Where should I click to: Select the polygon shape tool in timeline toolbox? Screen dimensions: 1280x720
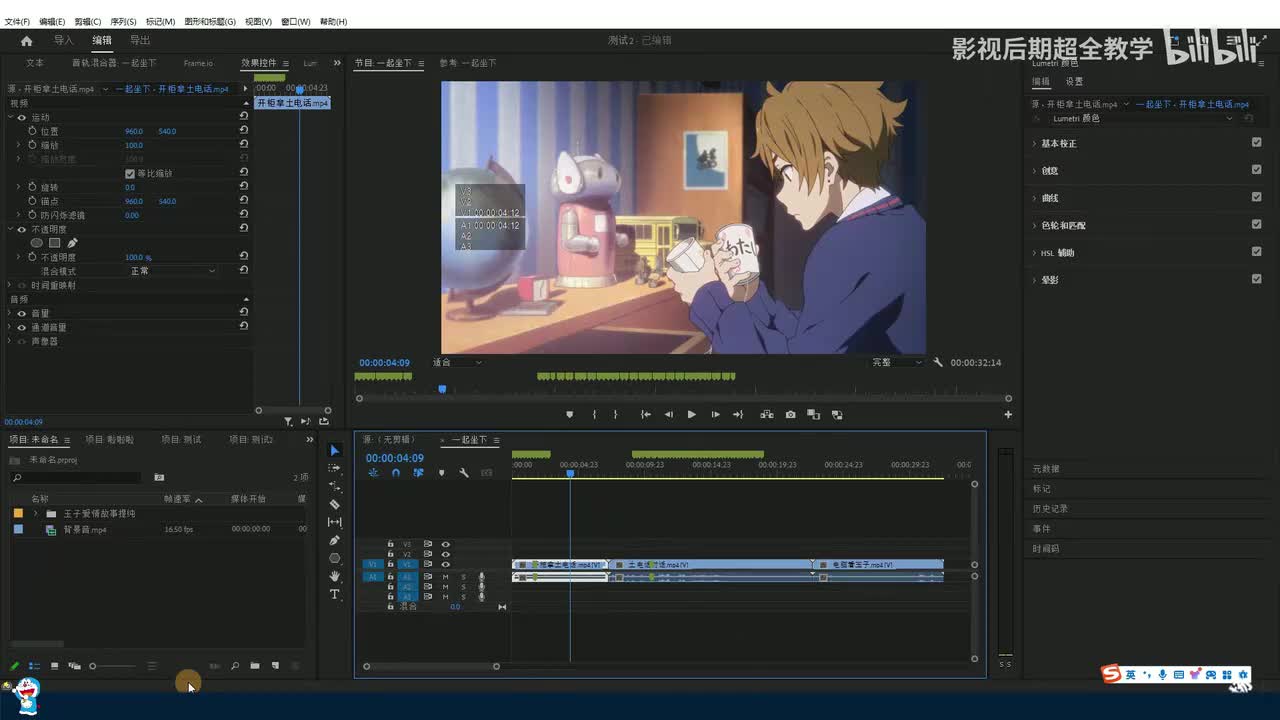coord(335,558)
